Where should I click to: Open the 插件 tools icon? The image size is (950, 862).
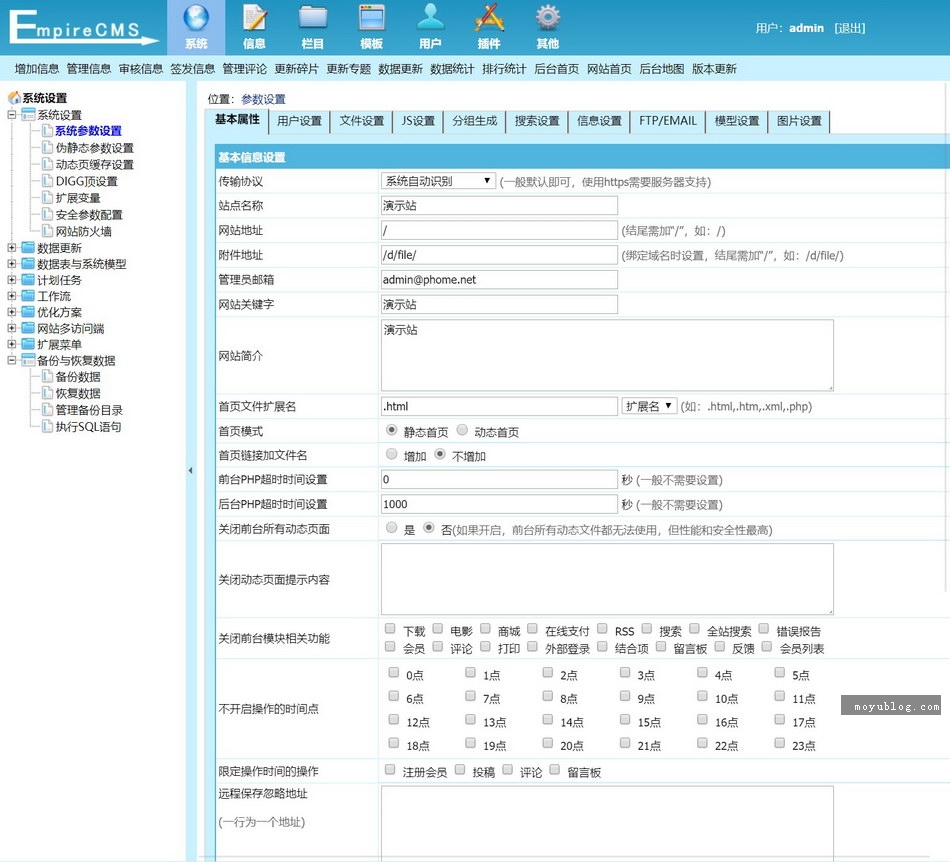(x=489, y=19)
